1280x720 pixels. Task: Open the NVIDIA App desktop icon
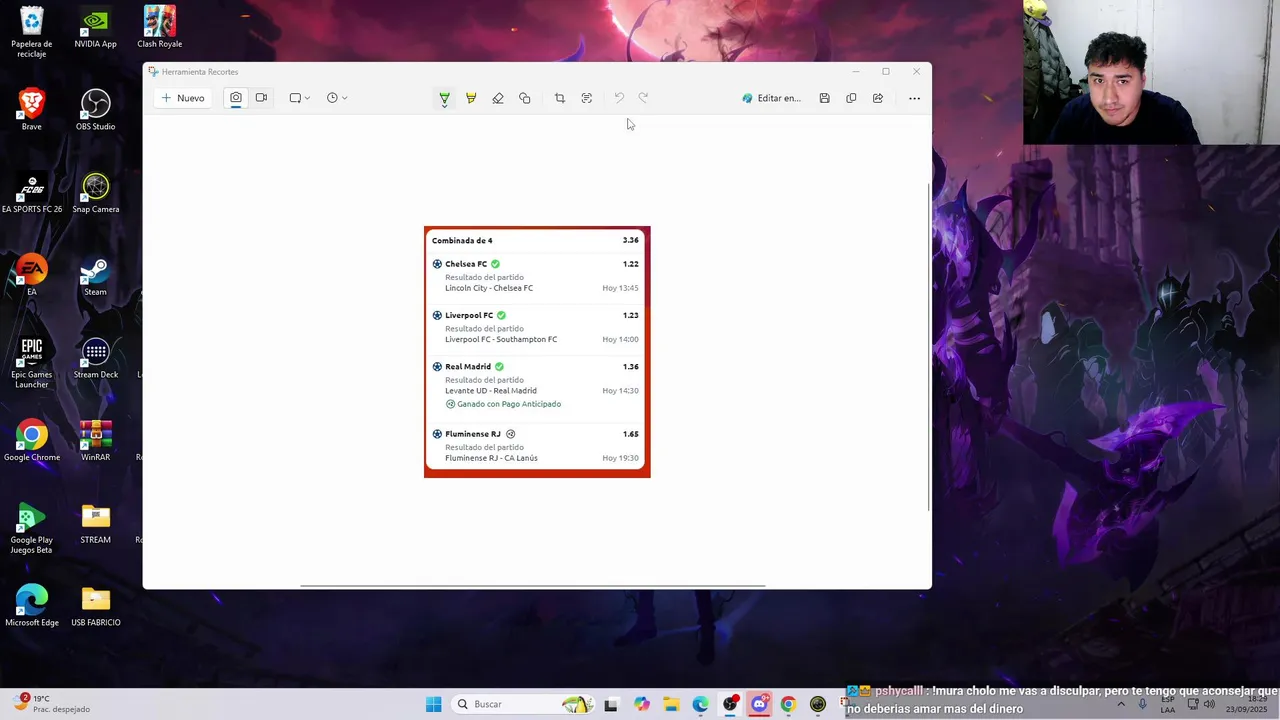[x=95, y=28]
